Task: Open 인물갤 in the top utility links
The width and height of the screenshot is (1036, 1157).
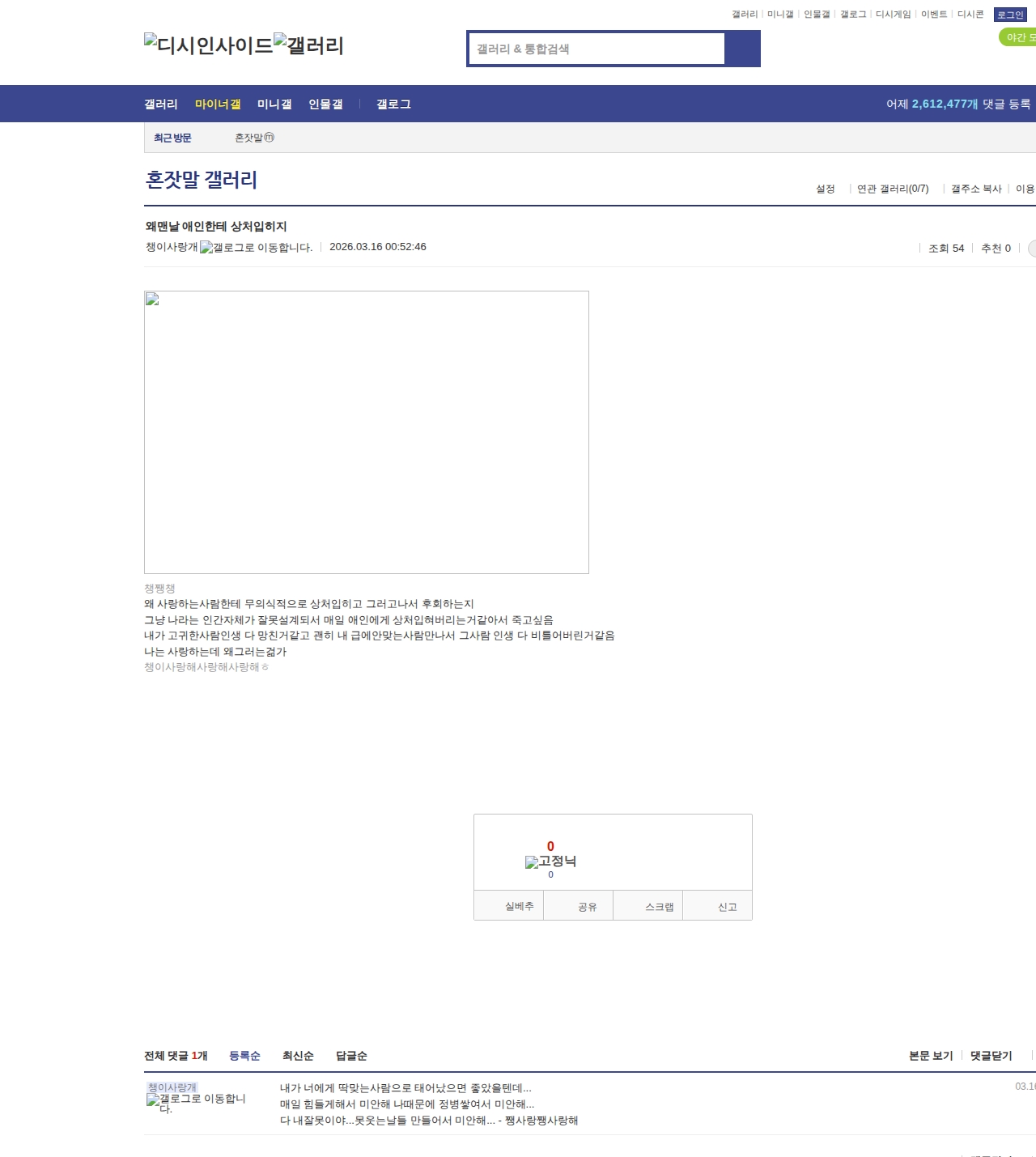Action: [817, 15]
